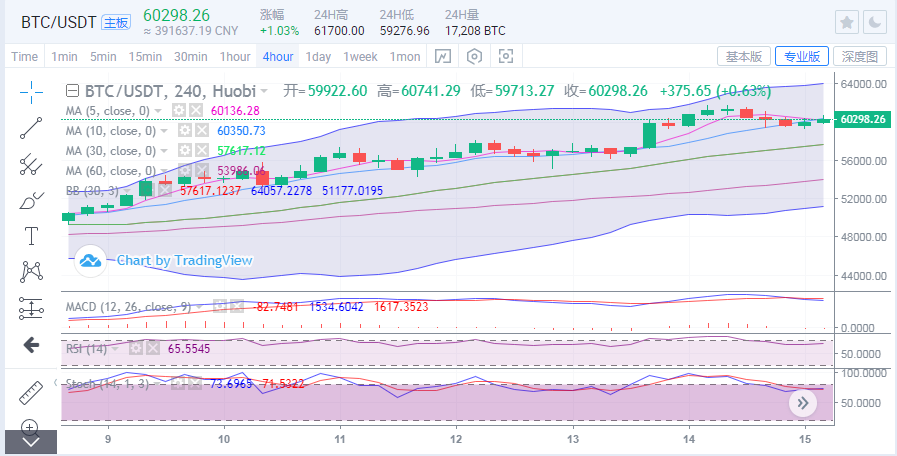Select the 4hour interval tab
The image size is (897, 456).
coord(278,57)
